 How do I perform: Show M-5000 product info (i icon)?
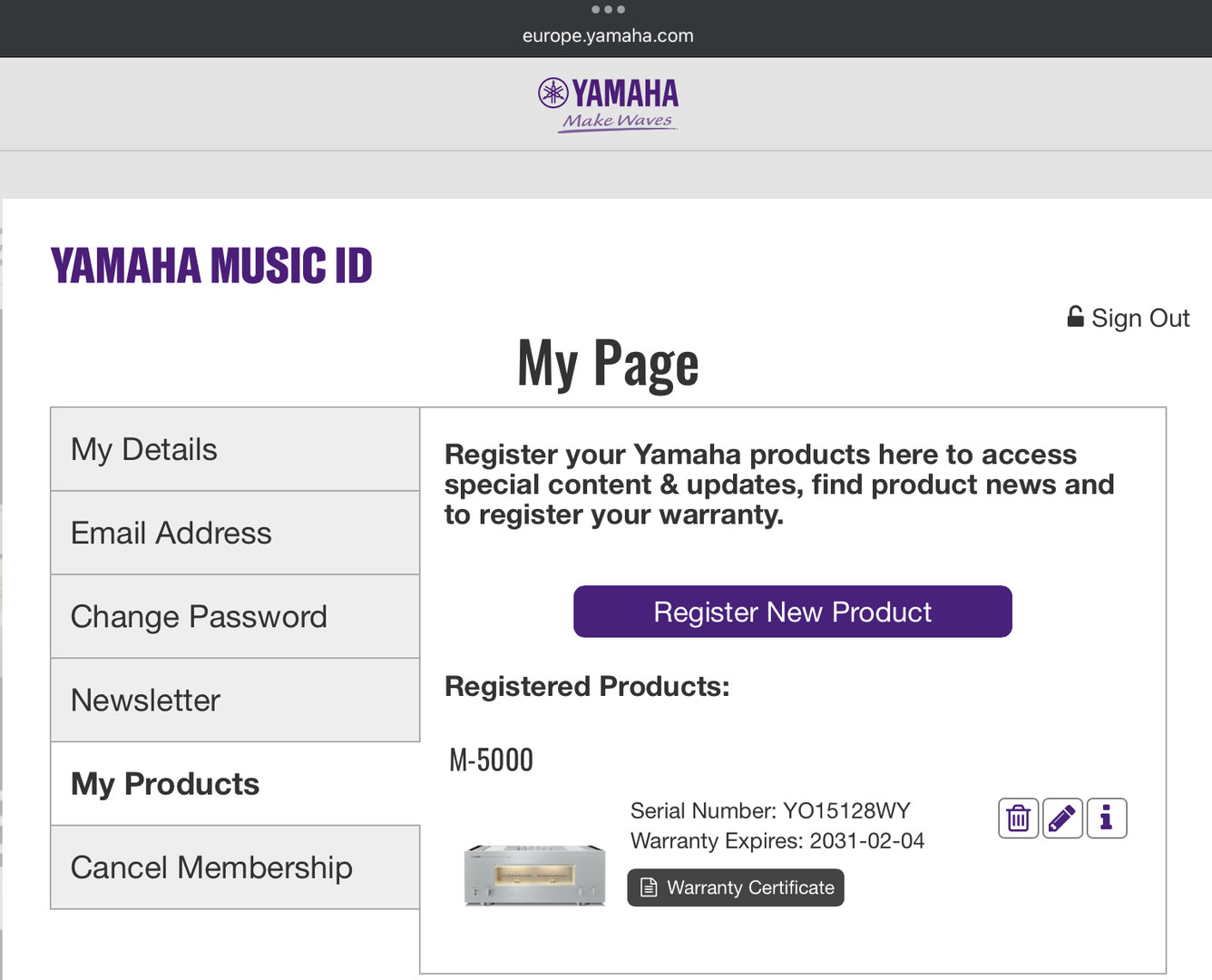[1107, 818]
